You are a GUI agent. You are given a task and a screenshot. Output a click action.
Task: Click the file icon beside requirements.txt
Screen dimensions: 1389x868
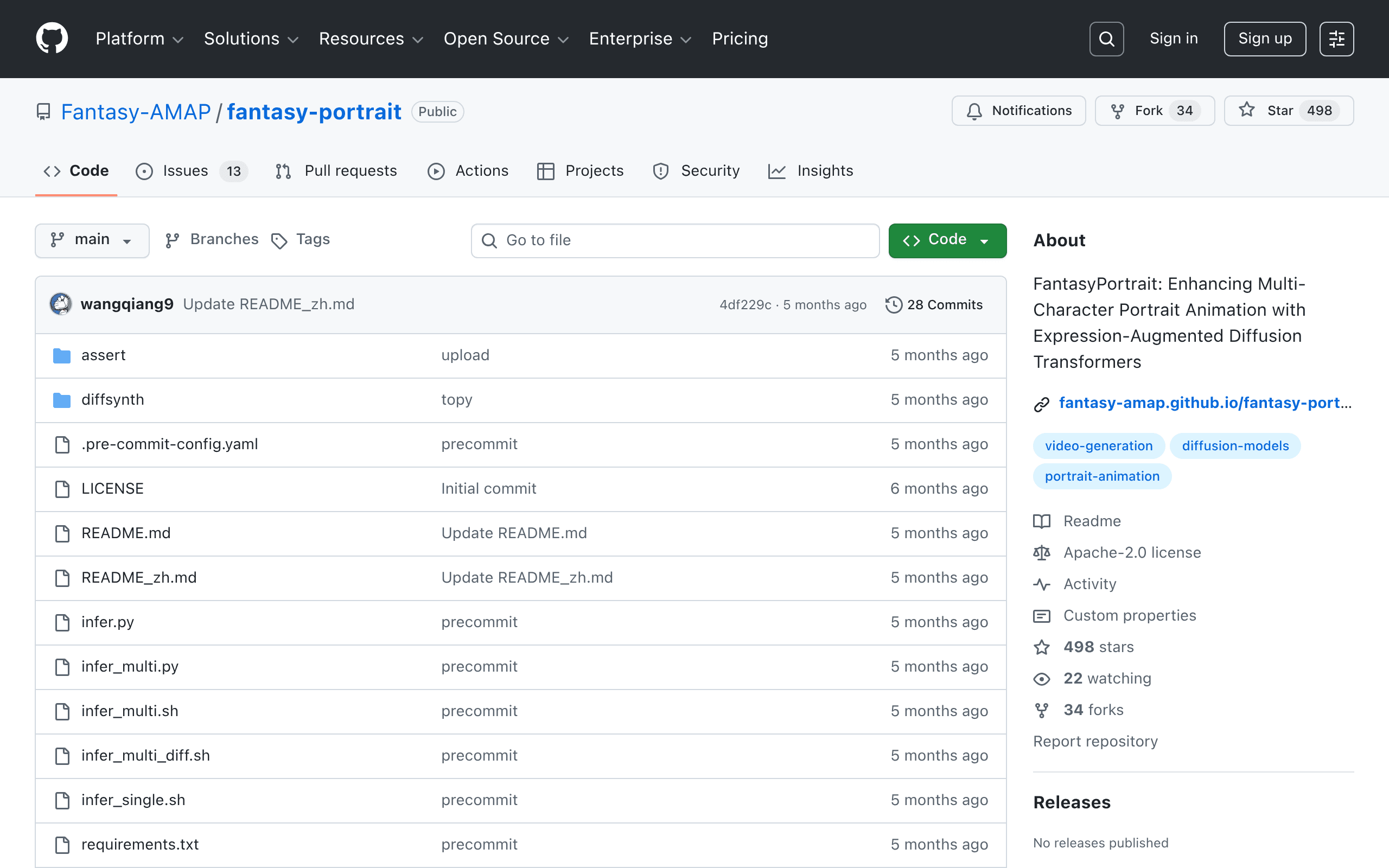[62, 845]
